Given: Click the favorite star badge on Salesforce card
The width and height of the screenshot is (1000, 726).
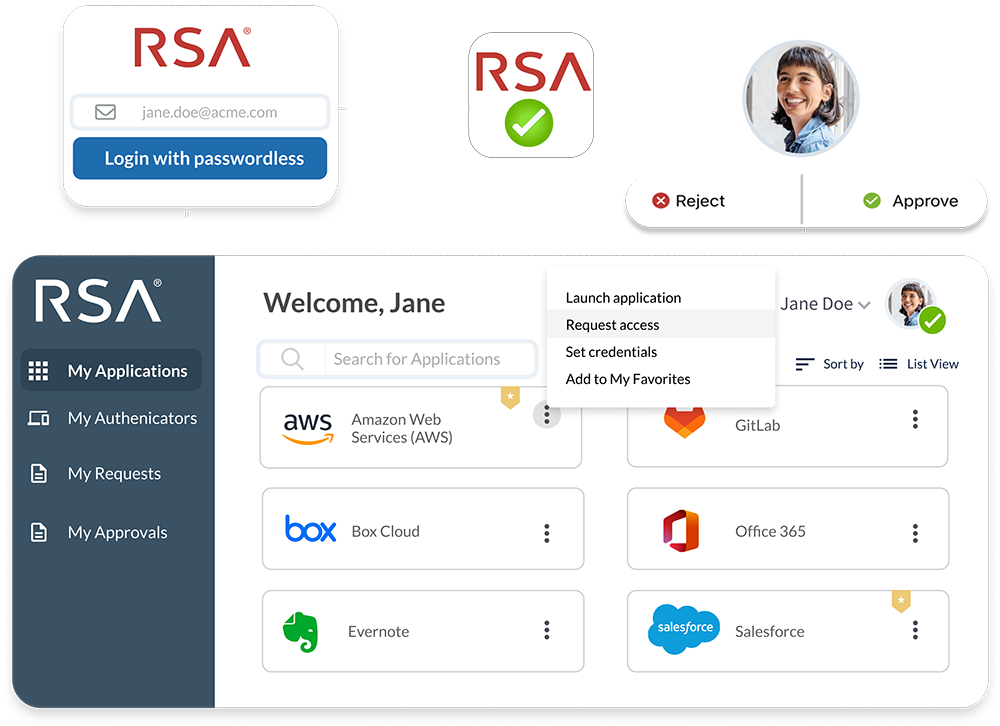Looking at the screenshot, I should point(901,601).
